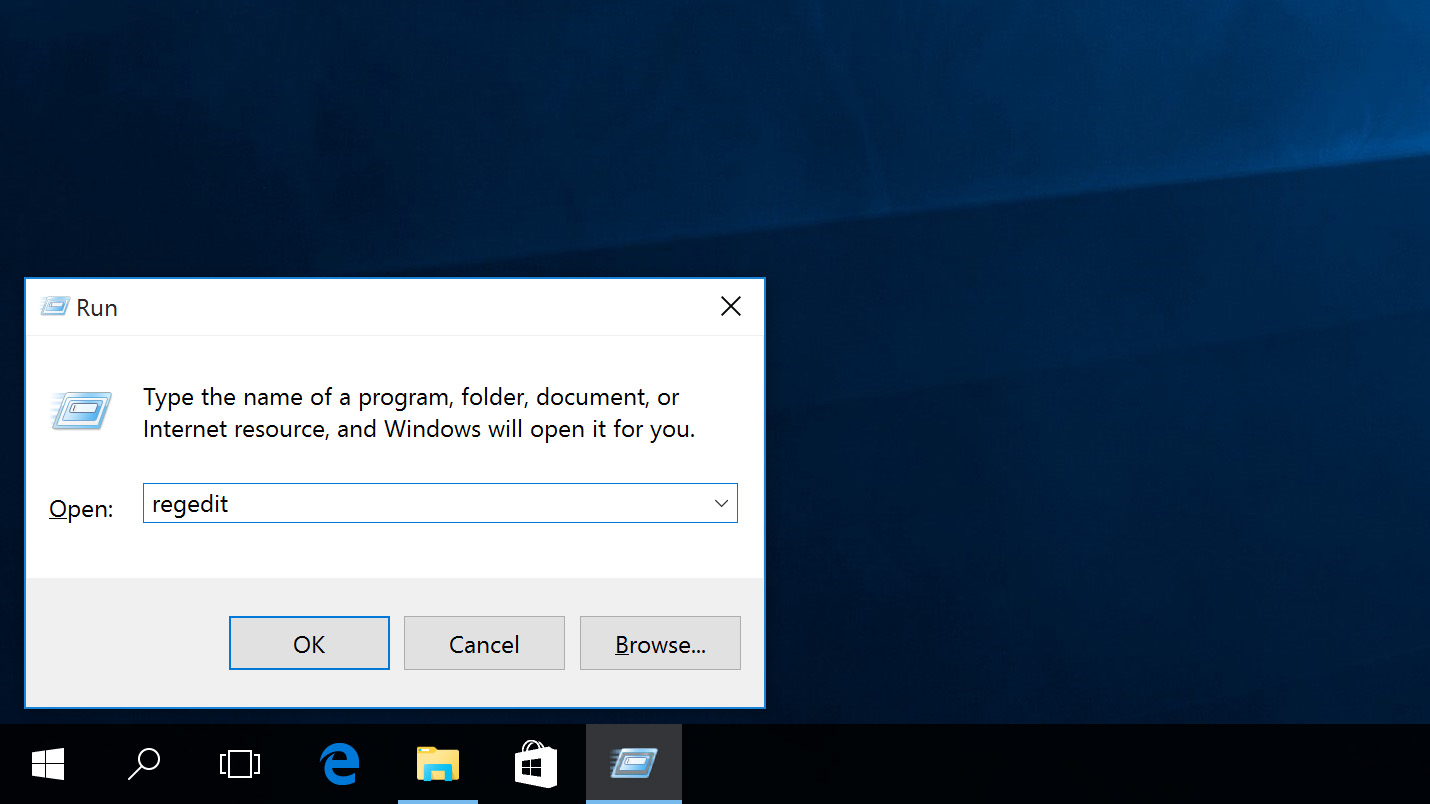Click the Search icon on the taskbar
Screen dimensions: 1430x804
[143, 763]
